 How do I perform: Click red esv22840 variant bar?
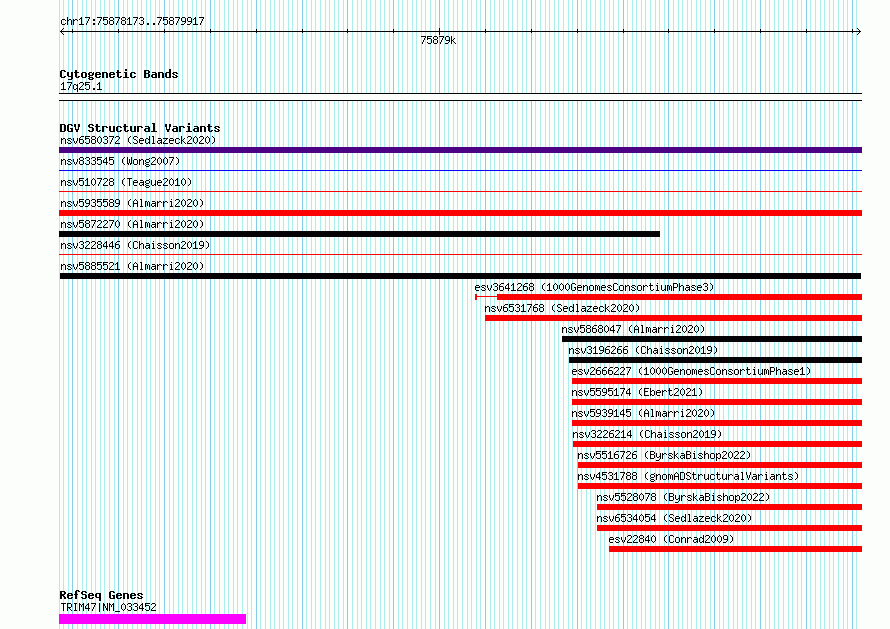click(736, 549)
